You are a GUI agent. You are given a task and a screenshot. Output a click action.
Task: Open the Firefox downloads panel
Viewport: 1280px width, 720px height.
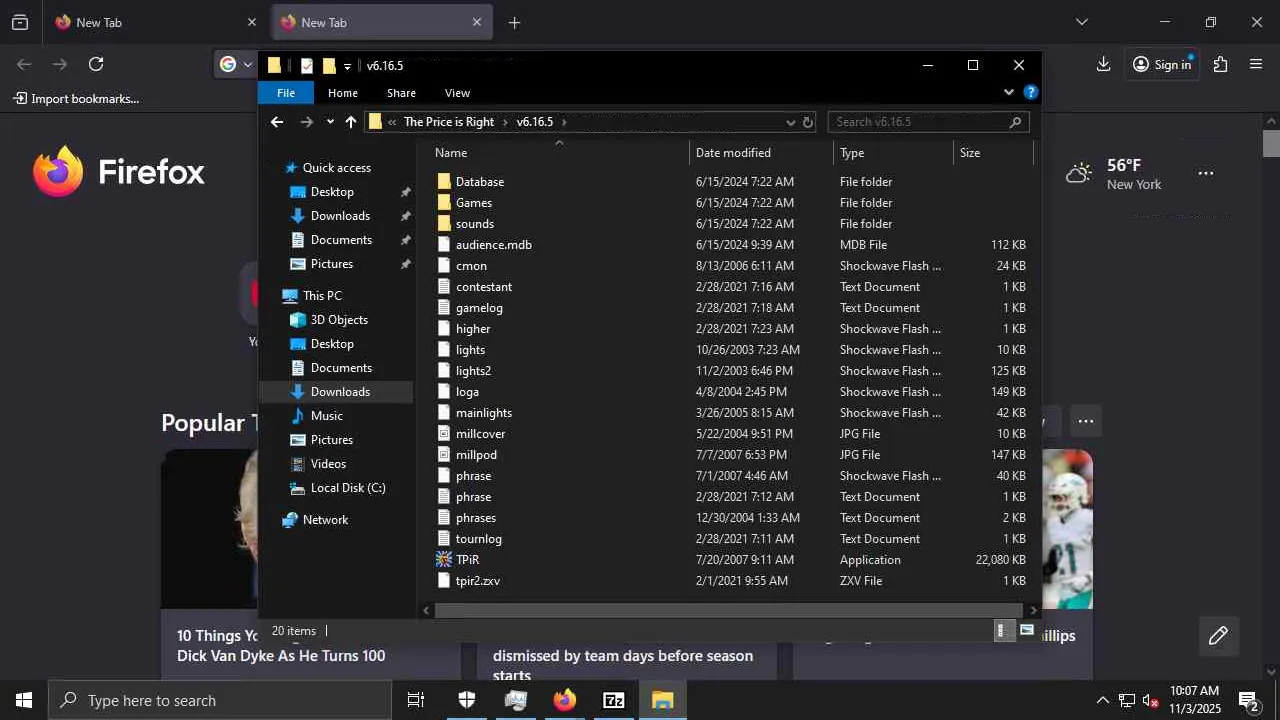tap(1103, 64)
